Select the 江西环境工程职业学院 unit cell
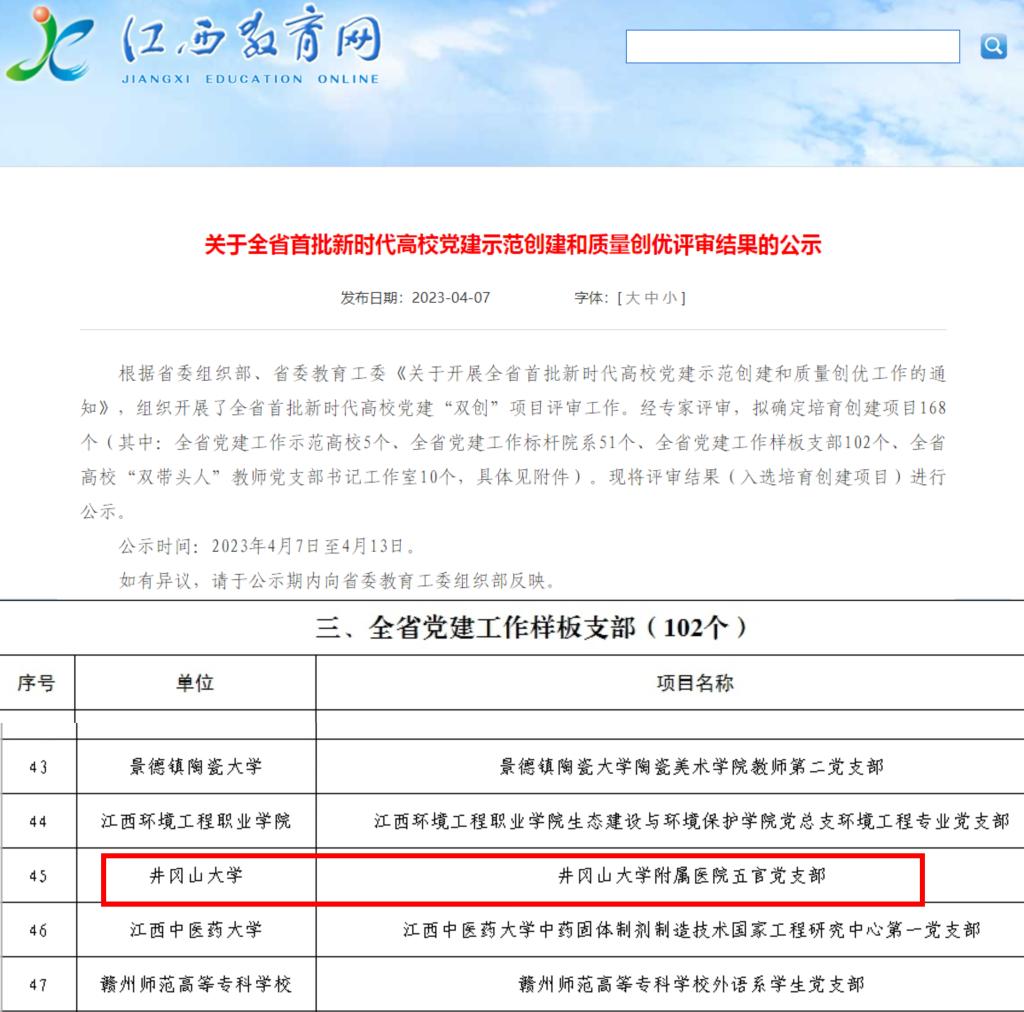This screenshot has width=1024, height=1012. 195,821
